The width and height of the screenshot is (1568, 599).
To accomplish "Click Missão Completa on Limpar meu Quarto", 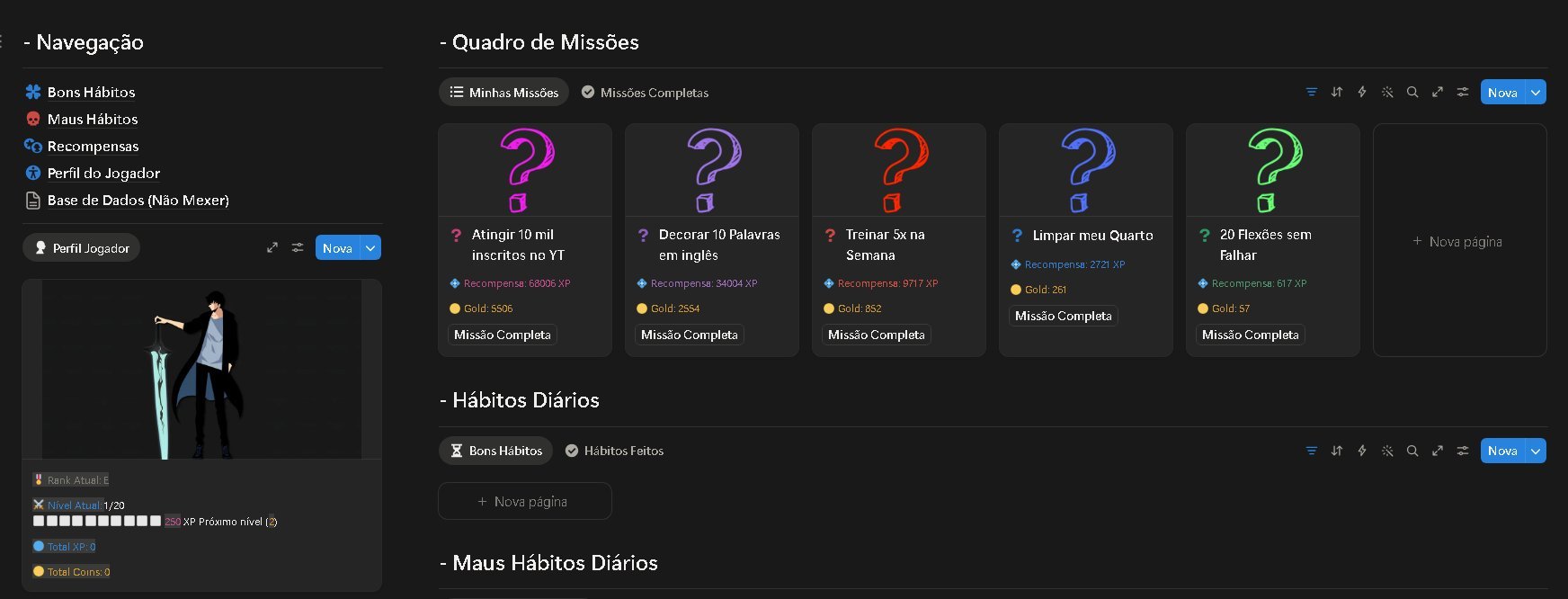I will [x=1064, y=316].
